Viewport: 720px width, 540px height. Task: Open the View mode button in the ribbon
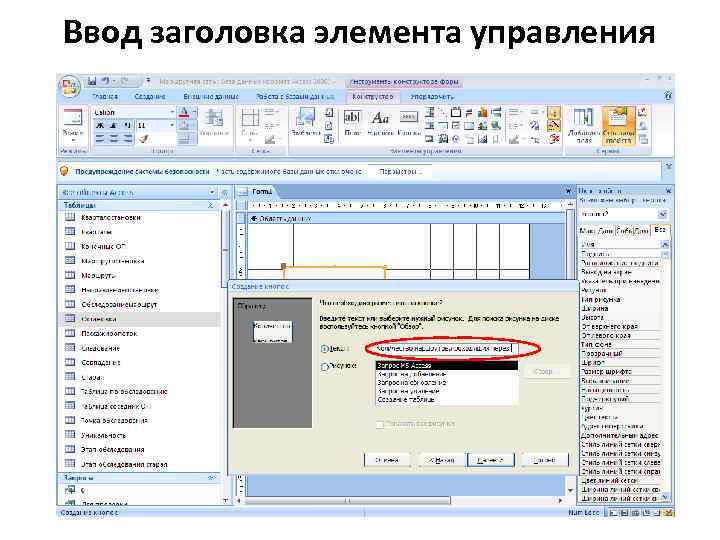tap(73, 123)
